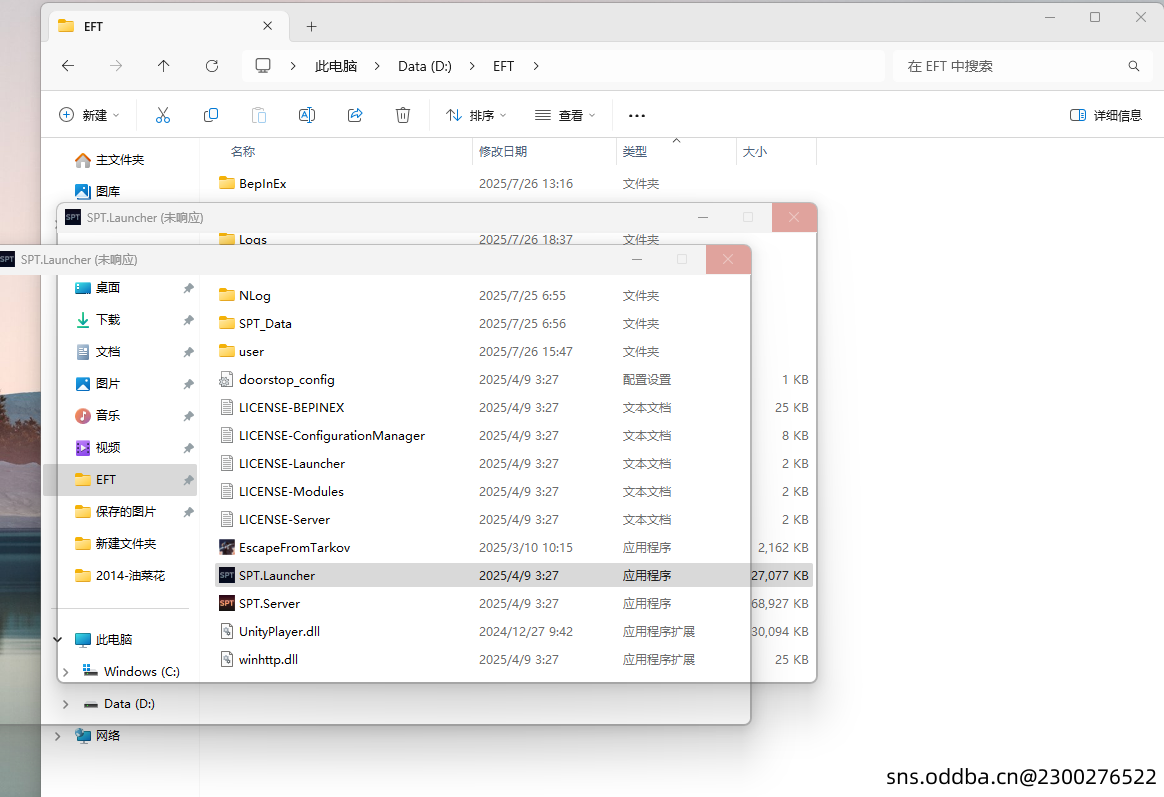Sort by the 名称 column header

(x=243, y=151)
